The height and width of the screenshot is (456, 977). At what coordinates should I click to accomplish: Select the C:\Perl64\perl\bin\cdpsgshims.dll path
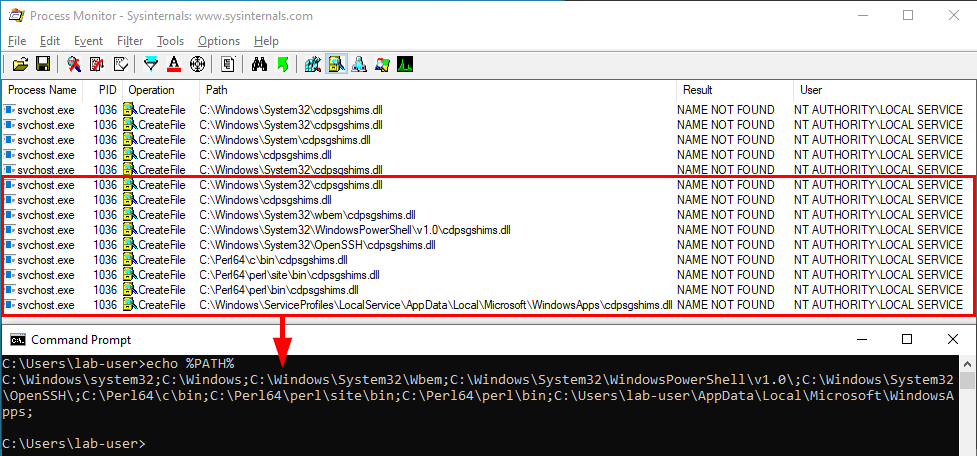pyautogui.click(x=279, y=290)
